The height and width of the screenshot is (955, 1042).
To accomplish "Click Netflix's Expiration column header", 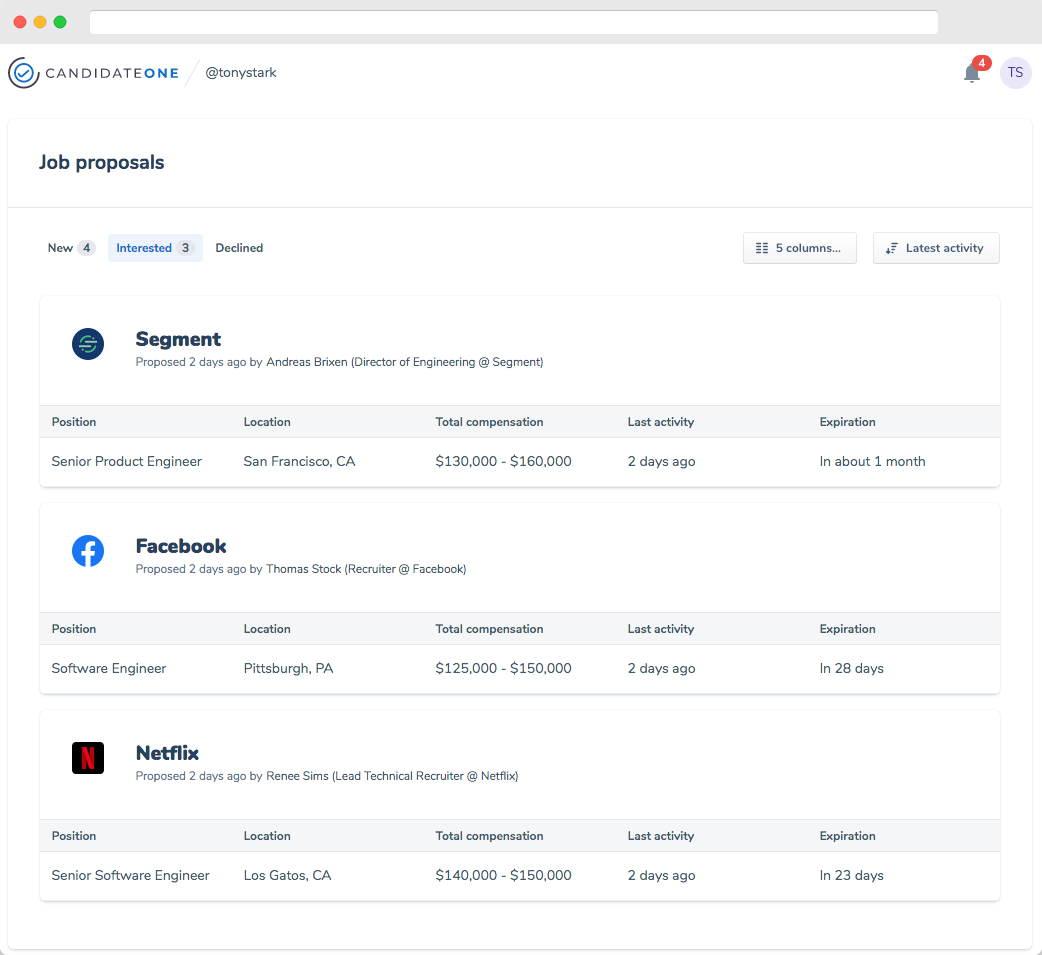I will (x=847, y=836).
